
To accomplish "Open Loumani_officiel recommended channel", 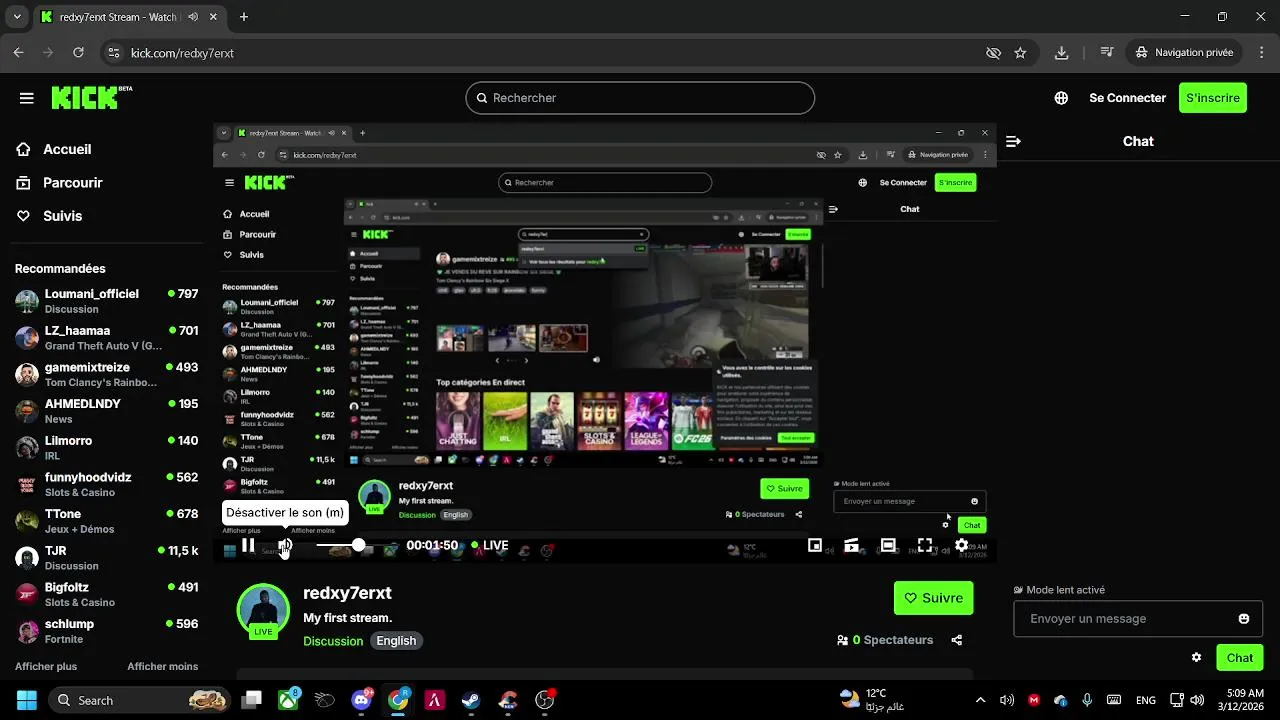I will [106, 301].
